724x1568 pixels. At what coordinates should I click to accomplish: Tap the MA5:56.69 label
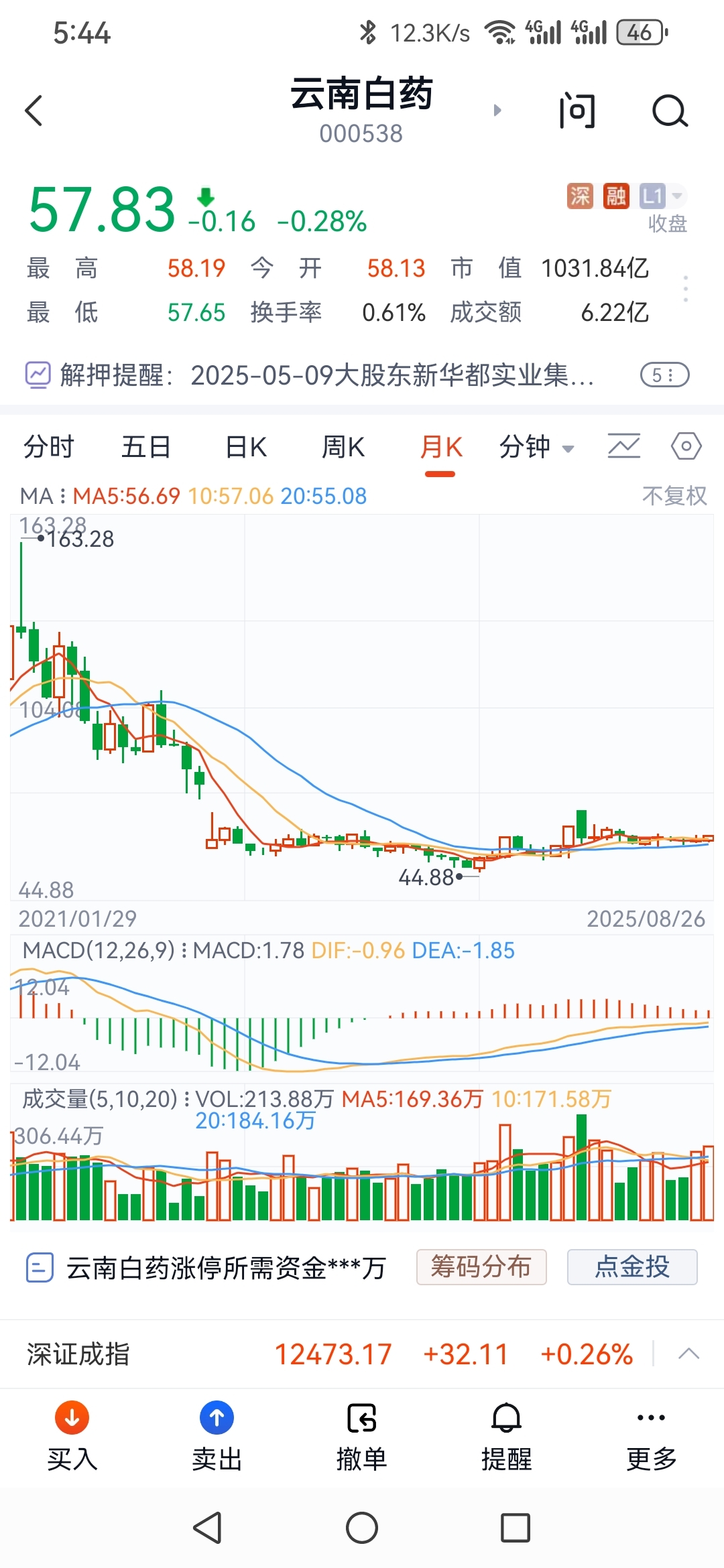[126, 496]
